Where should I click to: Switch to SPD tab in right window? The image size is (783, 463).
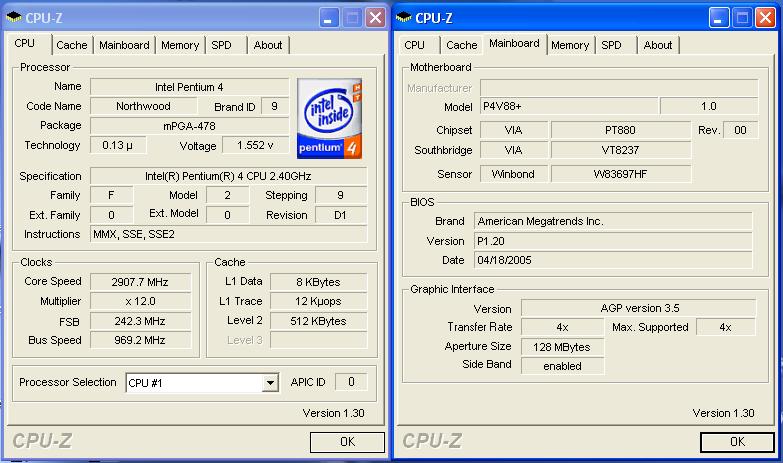(611, 45)
